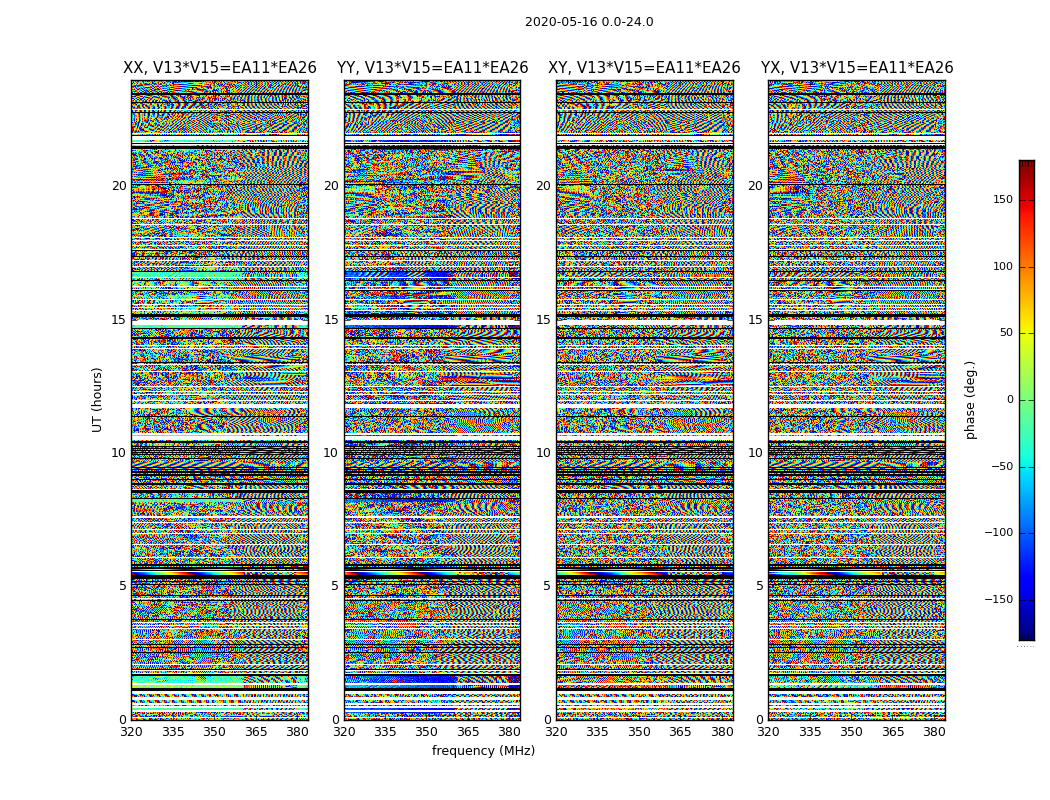Click colorbar tick label −150

click(999, 599)
